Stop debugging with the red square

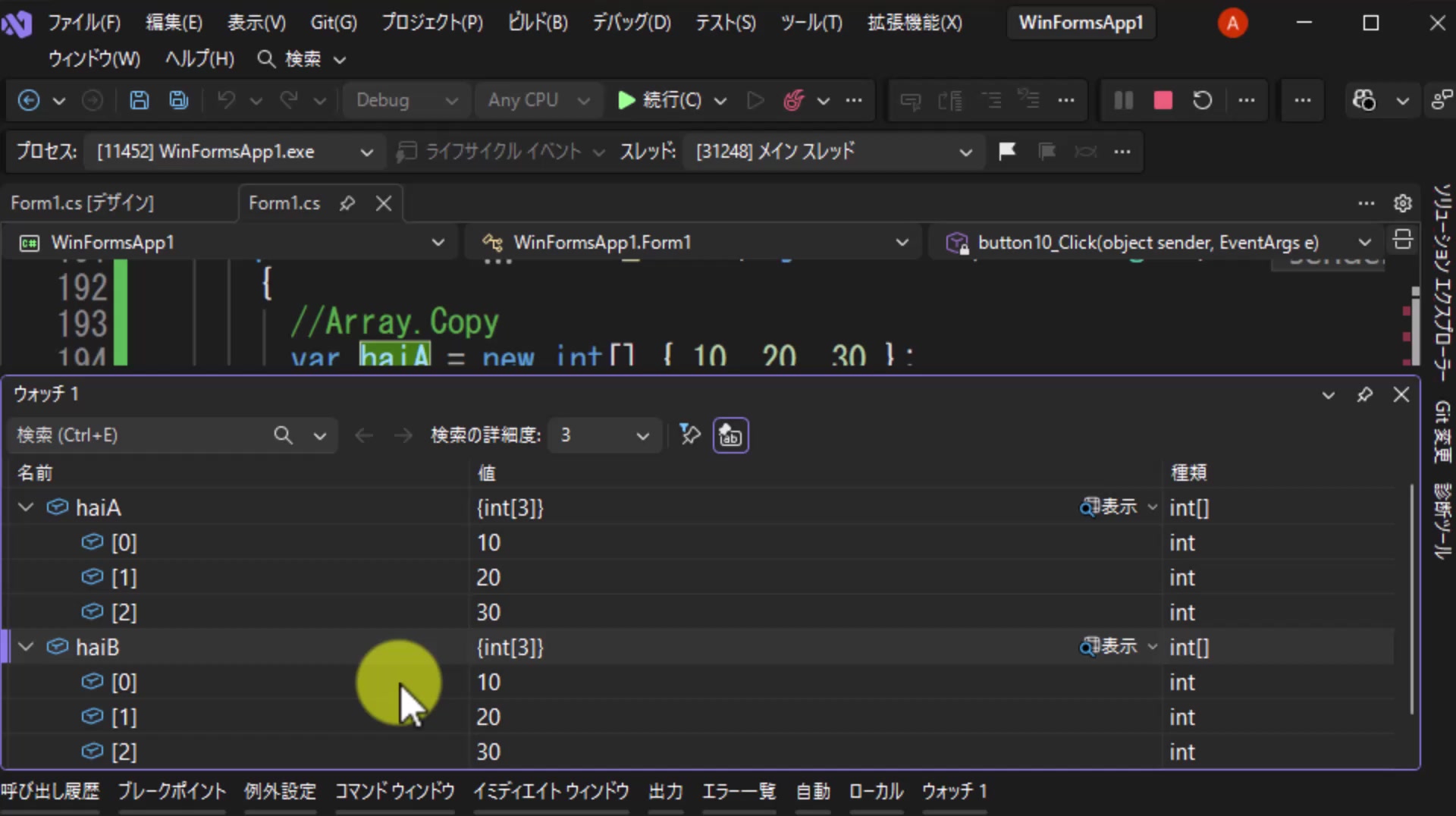[x=1163, y=100]
